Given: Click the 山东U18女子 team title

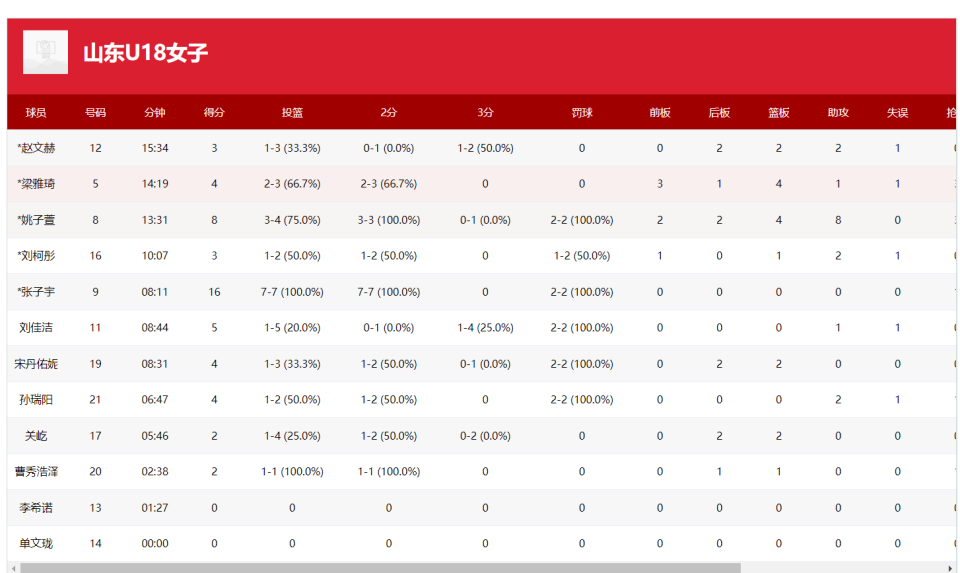Looking at the screenshot, I should [x=145, y=53].
